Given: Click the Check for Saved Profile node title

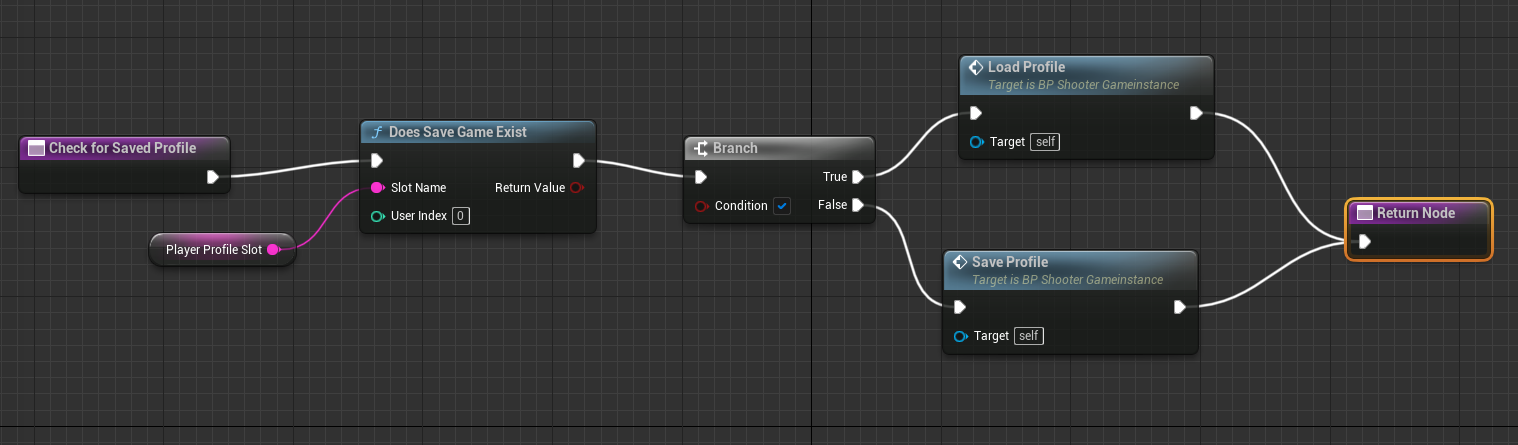Looking at the screenshot, I should (122, 148).
